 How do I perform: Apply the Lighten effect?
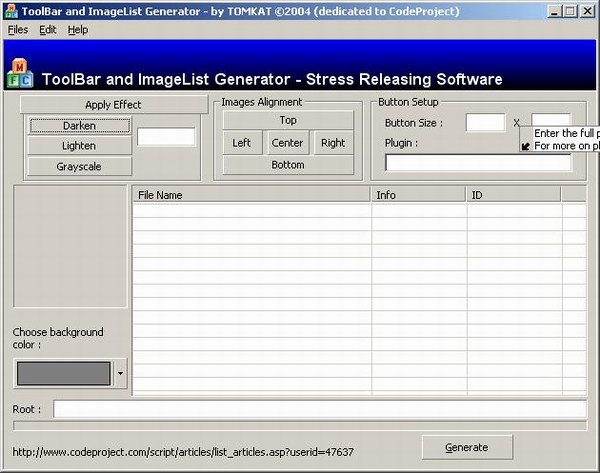pos(80,146)
